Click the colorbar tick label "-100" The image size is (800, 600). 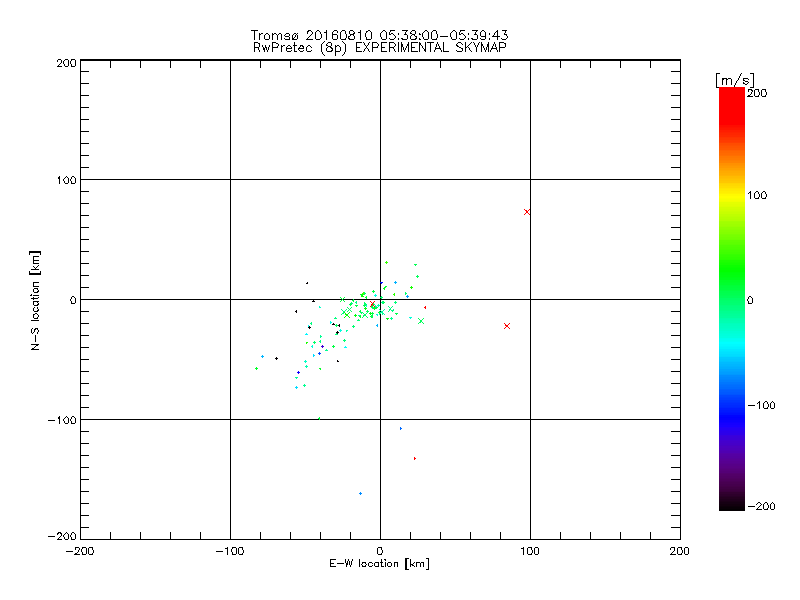[x=761, y=406]
